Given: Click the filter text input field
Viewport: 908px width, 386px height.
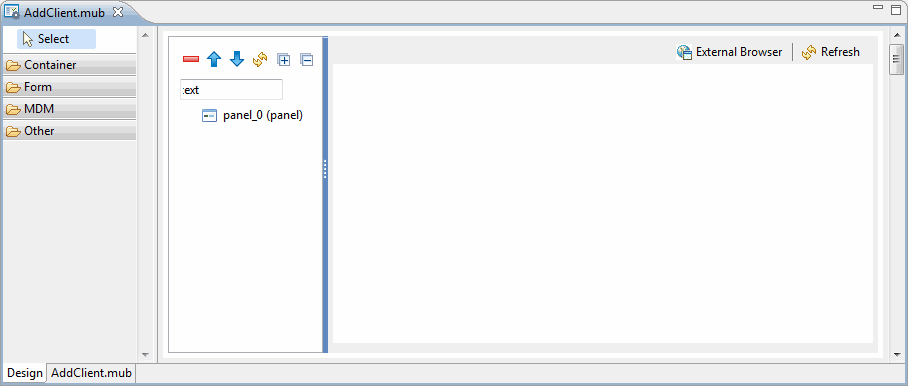Looking at the screenshot, I should point(232,90).
